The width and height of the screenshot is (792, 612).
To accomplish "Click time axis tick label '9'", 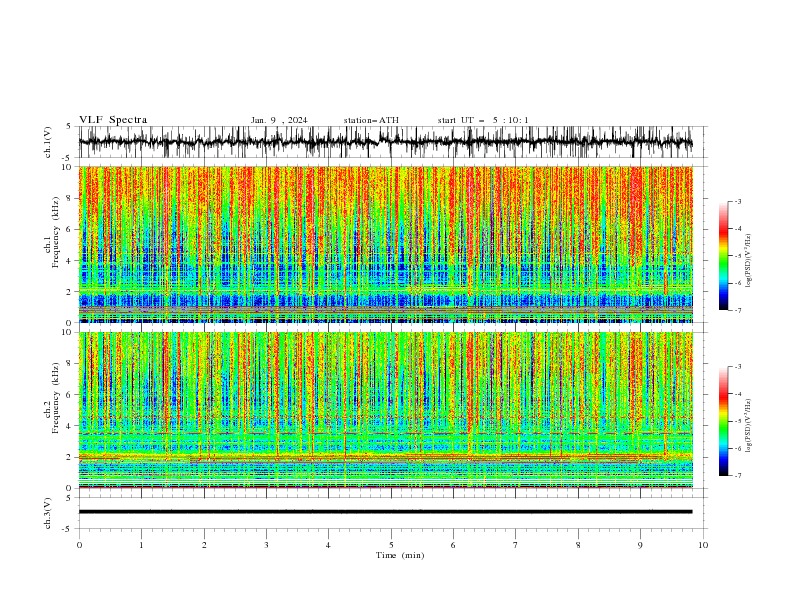I will click(640, 545).
